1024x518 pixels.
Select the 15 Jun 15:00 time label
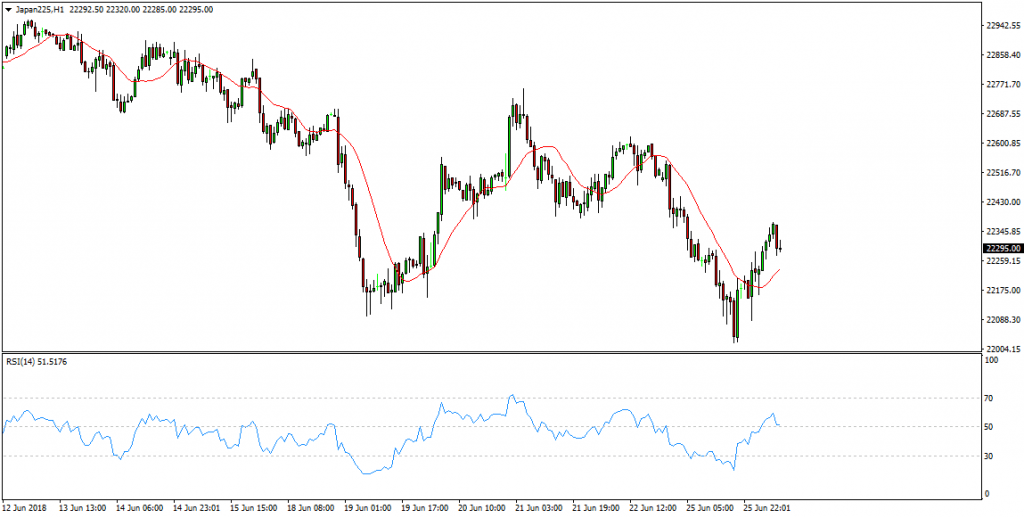(253, 507)
